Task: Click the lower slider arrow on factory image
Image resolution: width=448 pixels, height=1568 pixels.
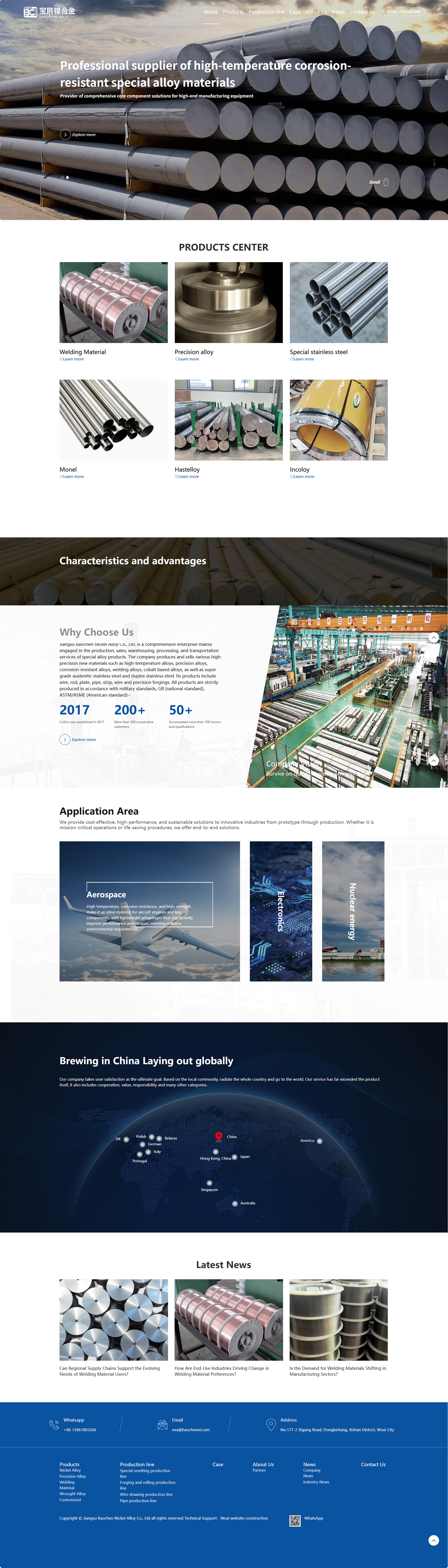Action: pos(433,760)
